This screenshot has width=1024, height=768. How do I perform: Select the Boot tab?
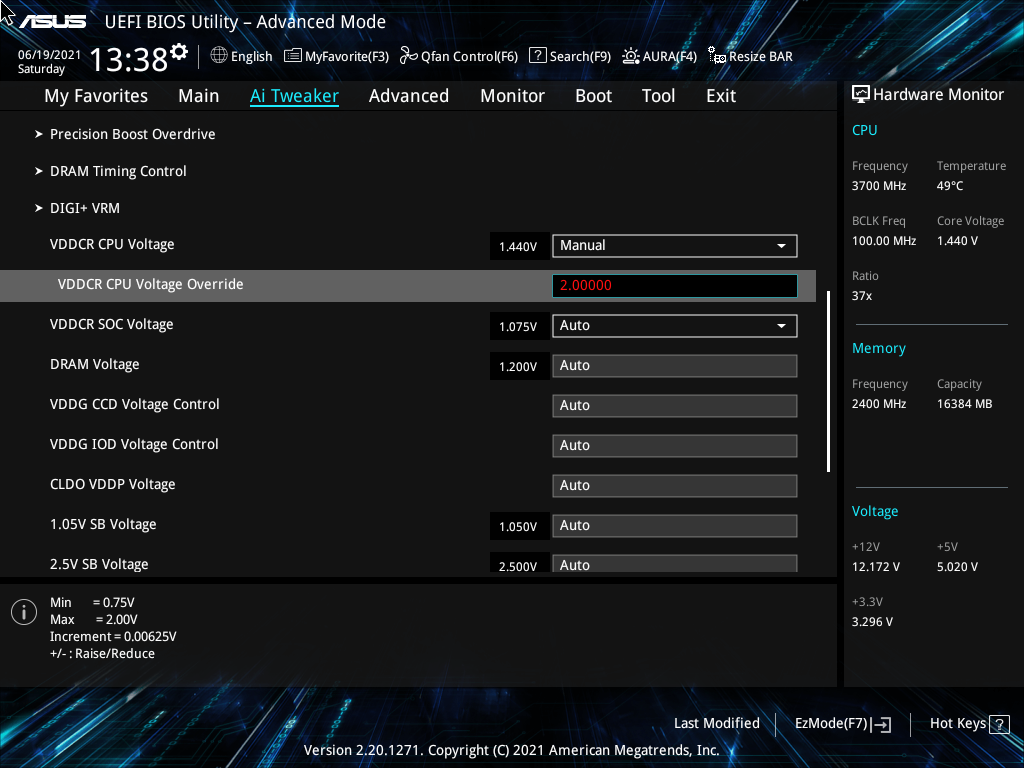pyautogui.click(x=593, y=95)
